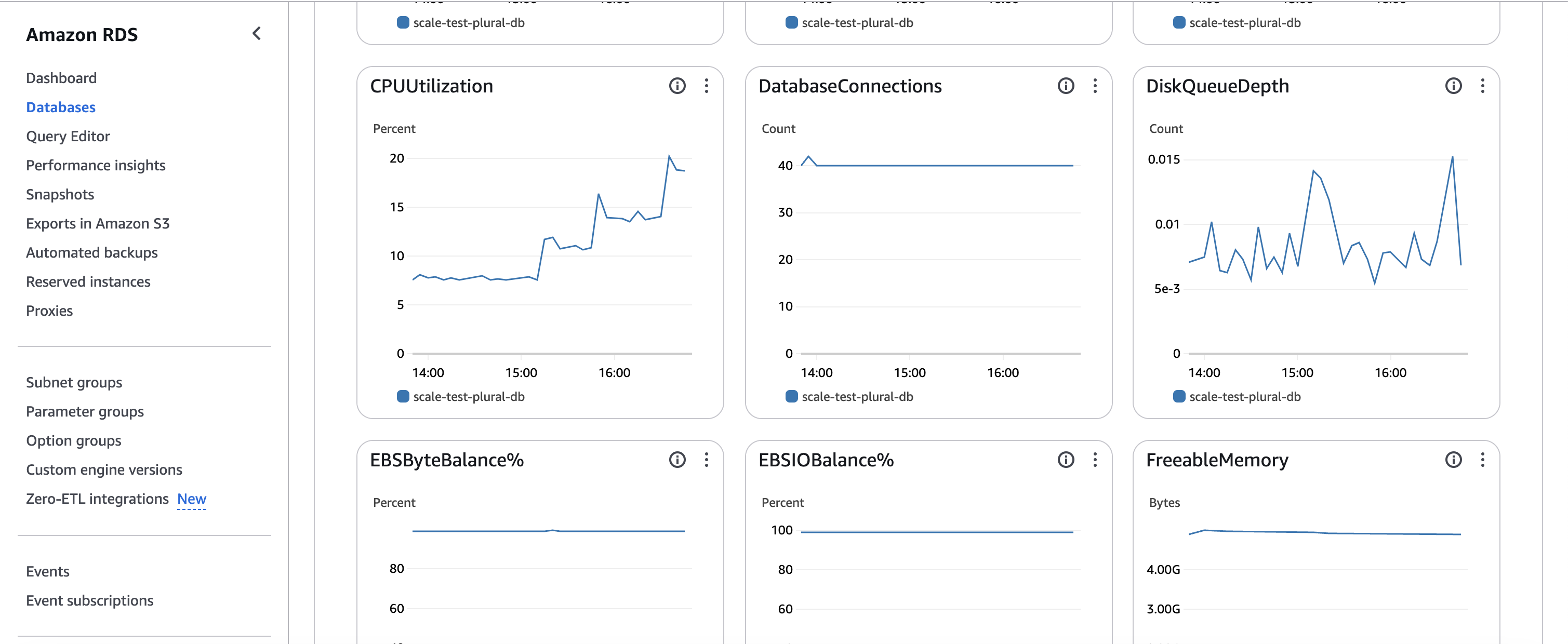Open the CPUUtilization three-dot menu
The width and height of the screenshot is (1568, 644).
click(706, 86)
